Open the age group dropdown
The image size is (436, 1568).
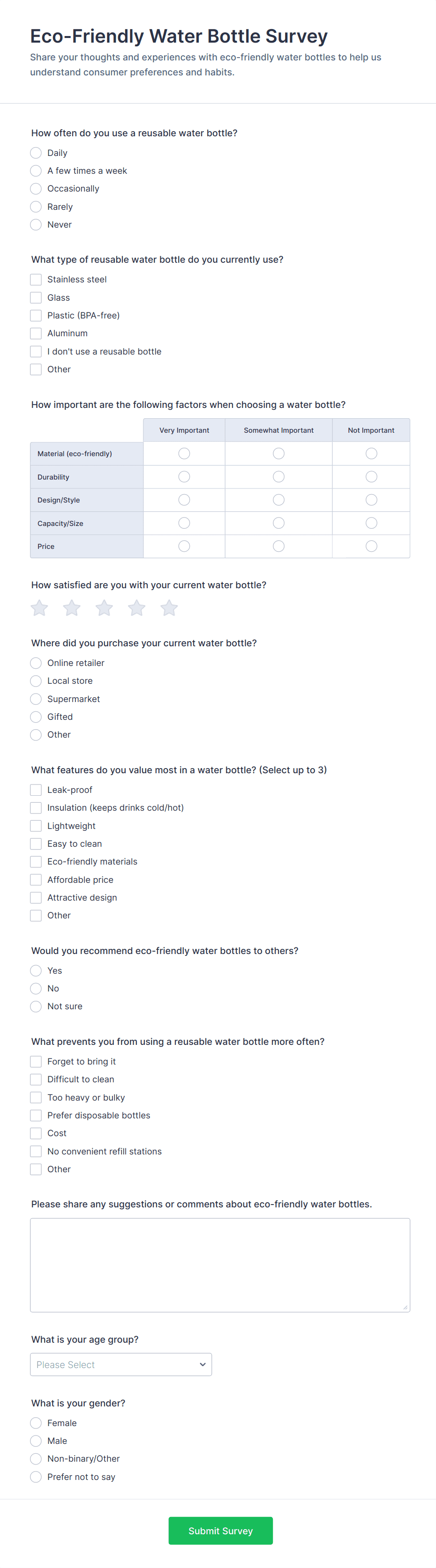[120, 1364]
